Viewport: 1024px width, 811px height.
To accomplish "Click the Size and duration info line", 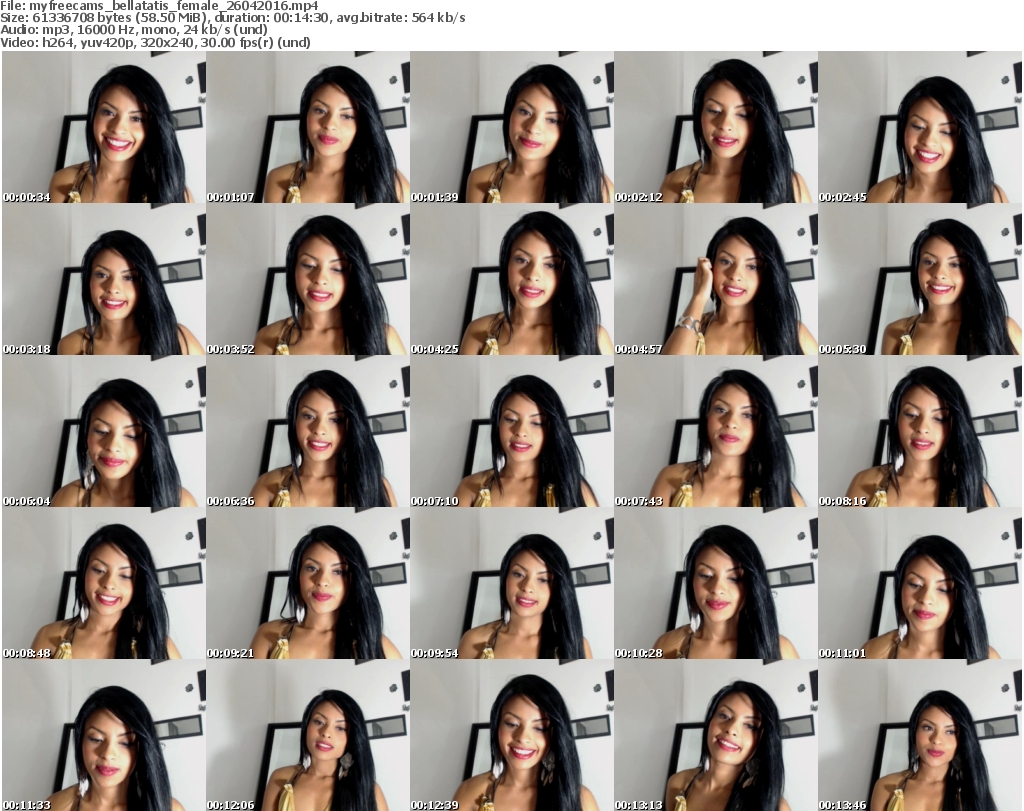I will [232, 18].
